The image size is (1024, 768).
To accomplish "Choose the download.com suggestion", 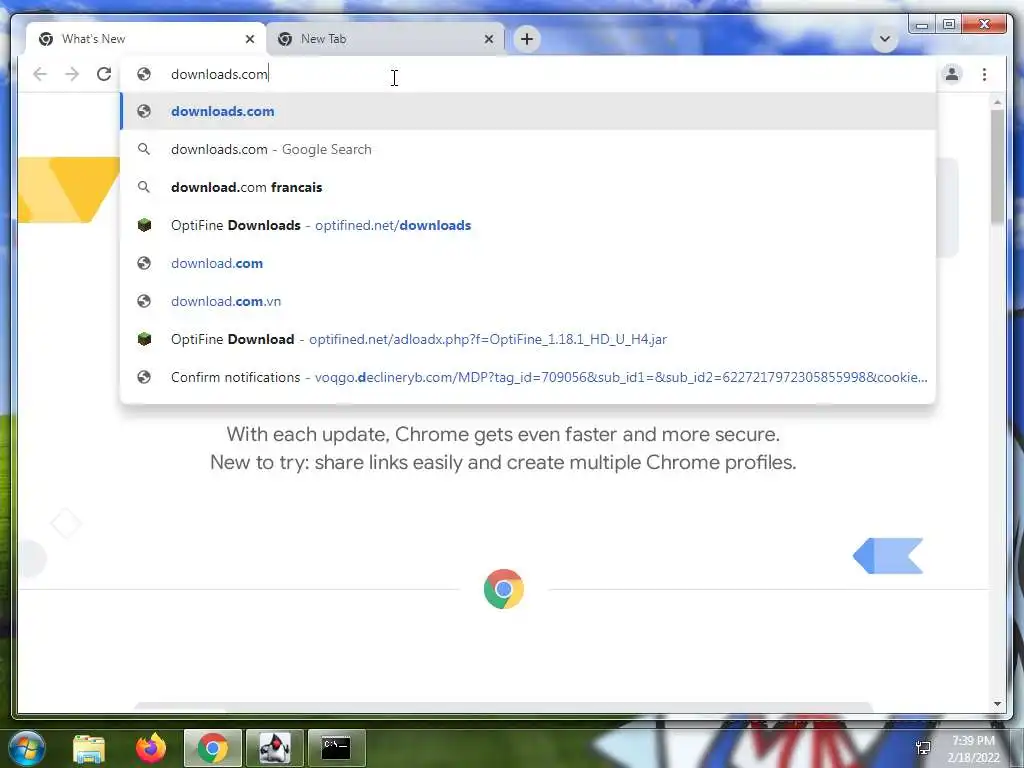I will (528, 263).
